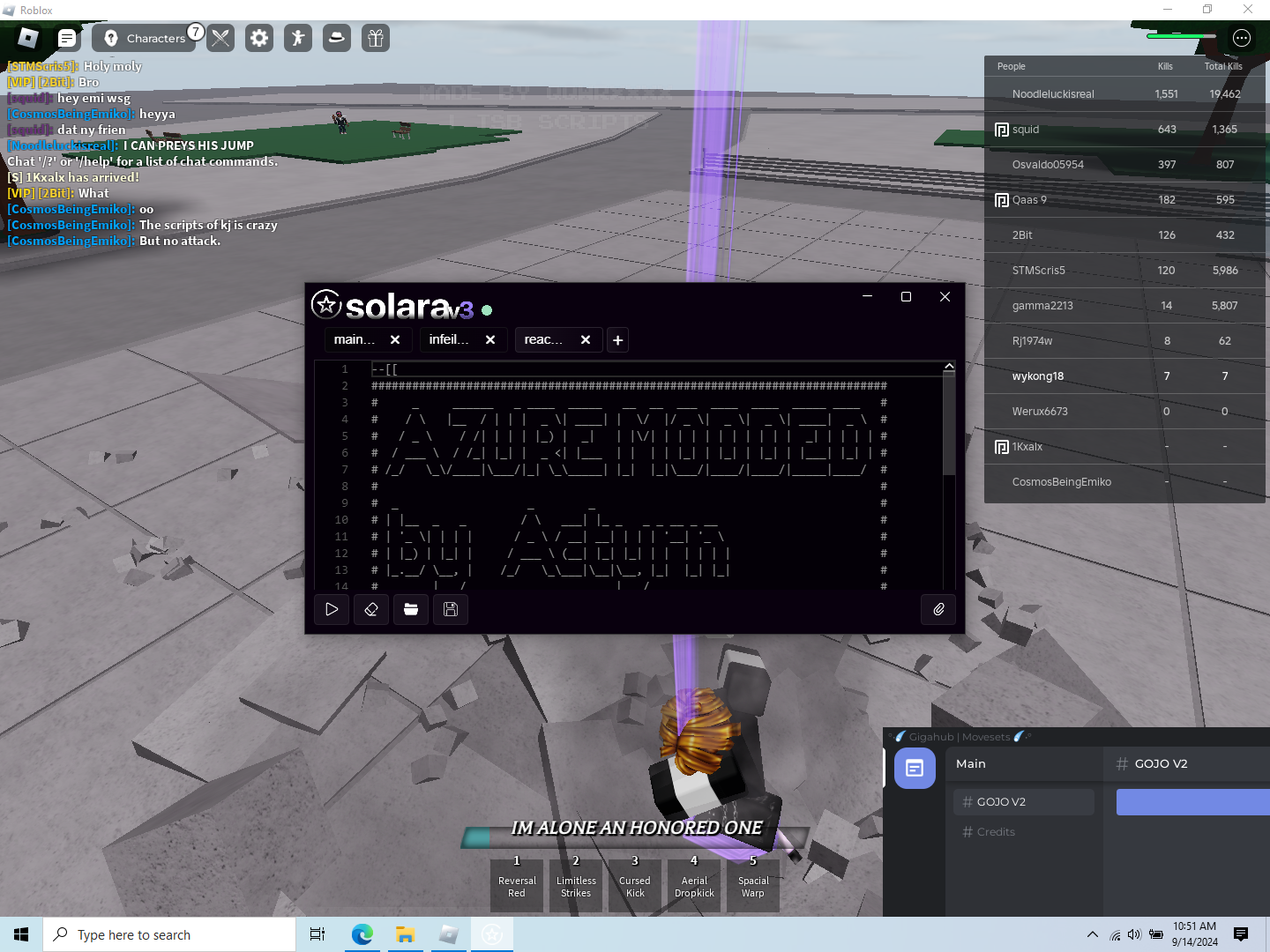Open the gift box icon
The height and width of the screenshot is (952, 1270).
click(376, 38)
